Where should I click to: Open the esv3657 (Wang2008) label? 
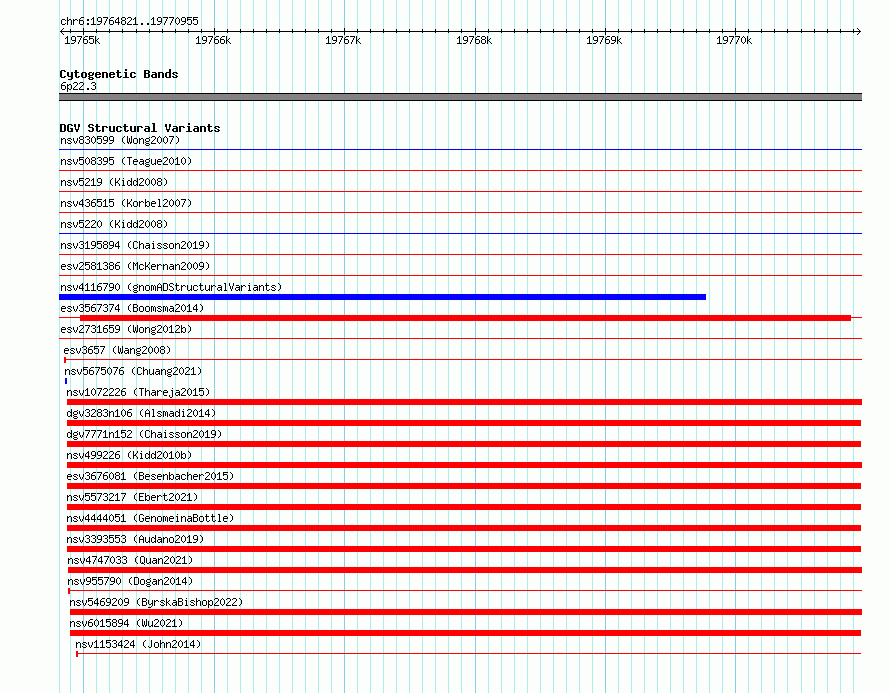point(117,350)
